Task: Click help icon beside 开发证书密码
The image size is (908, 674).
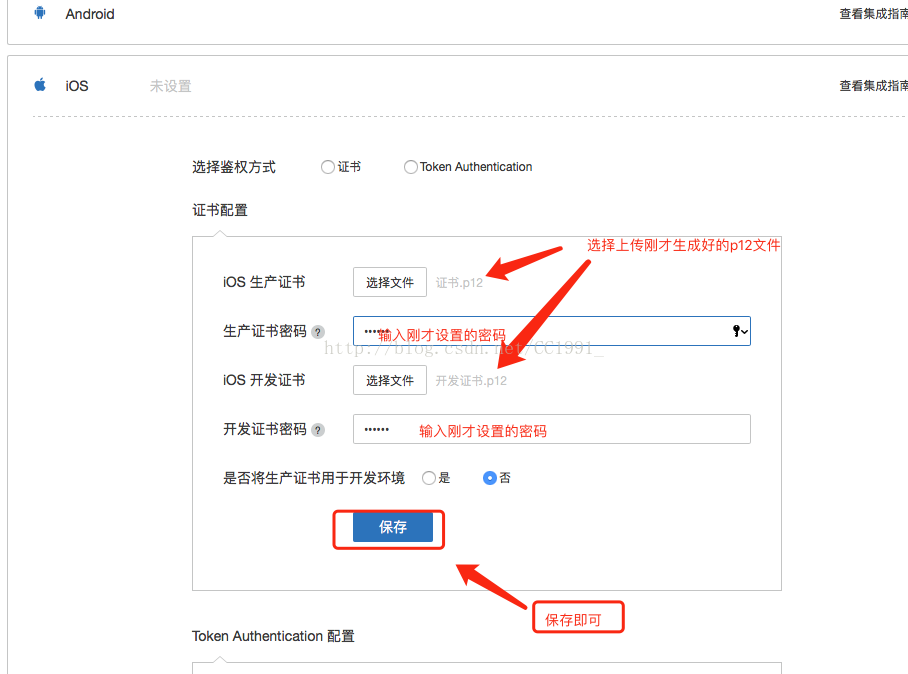Action: point(317,430)
